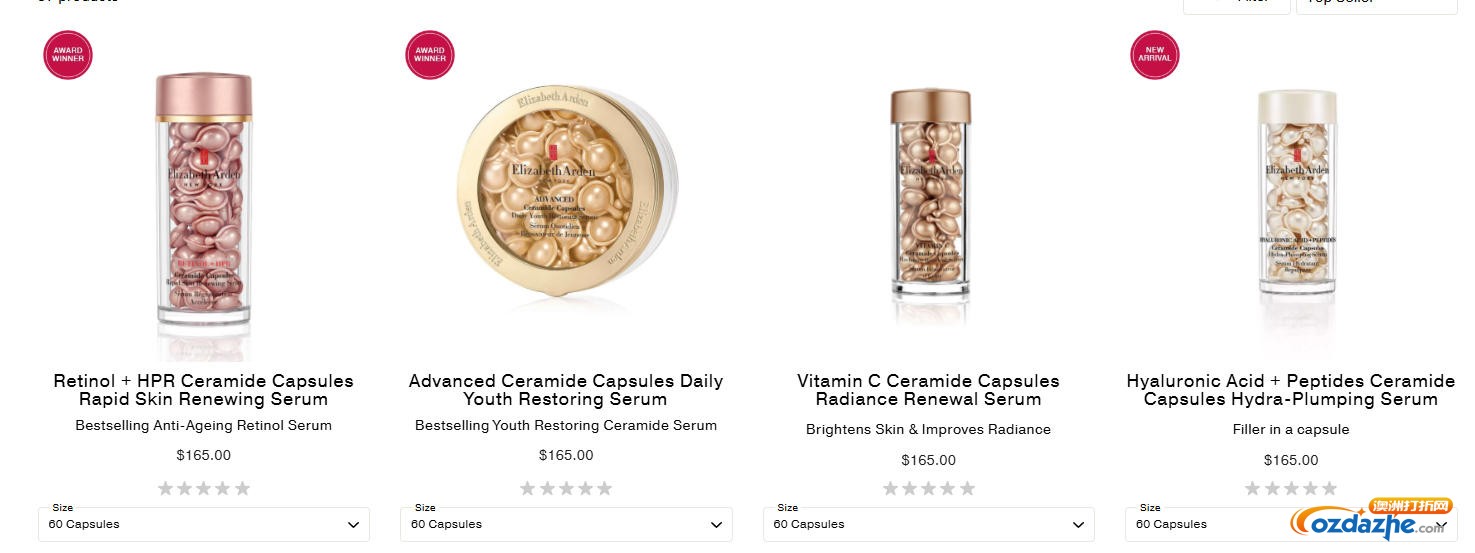
Task: Click Award Winner badge on Retinol serum
Action: [x=68, y=55]
